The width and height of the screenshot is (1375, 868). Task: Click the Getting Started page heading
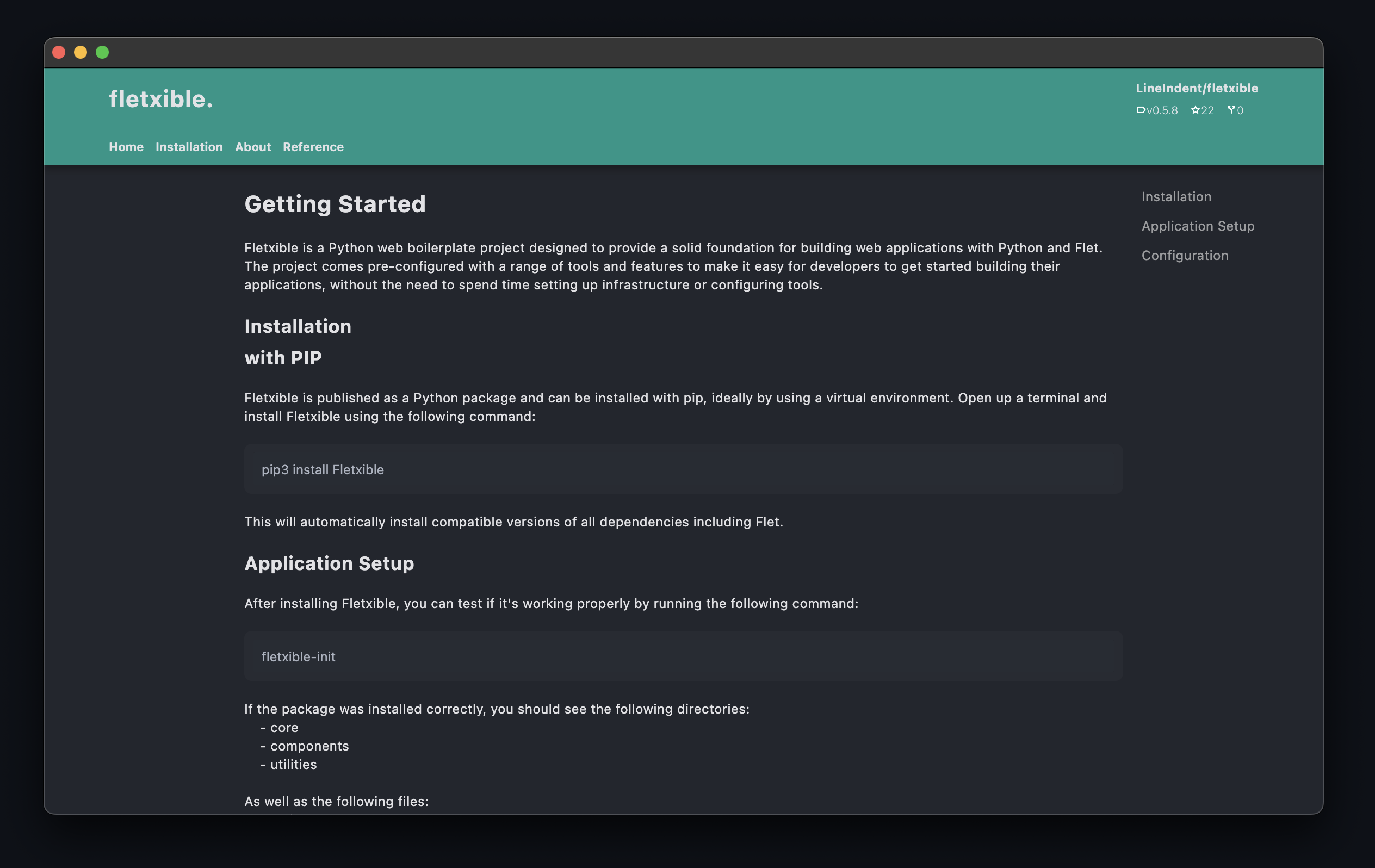[x=335, y=204]
